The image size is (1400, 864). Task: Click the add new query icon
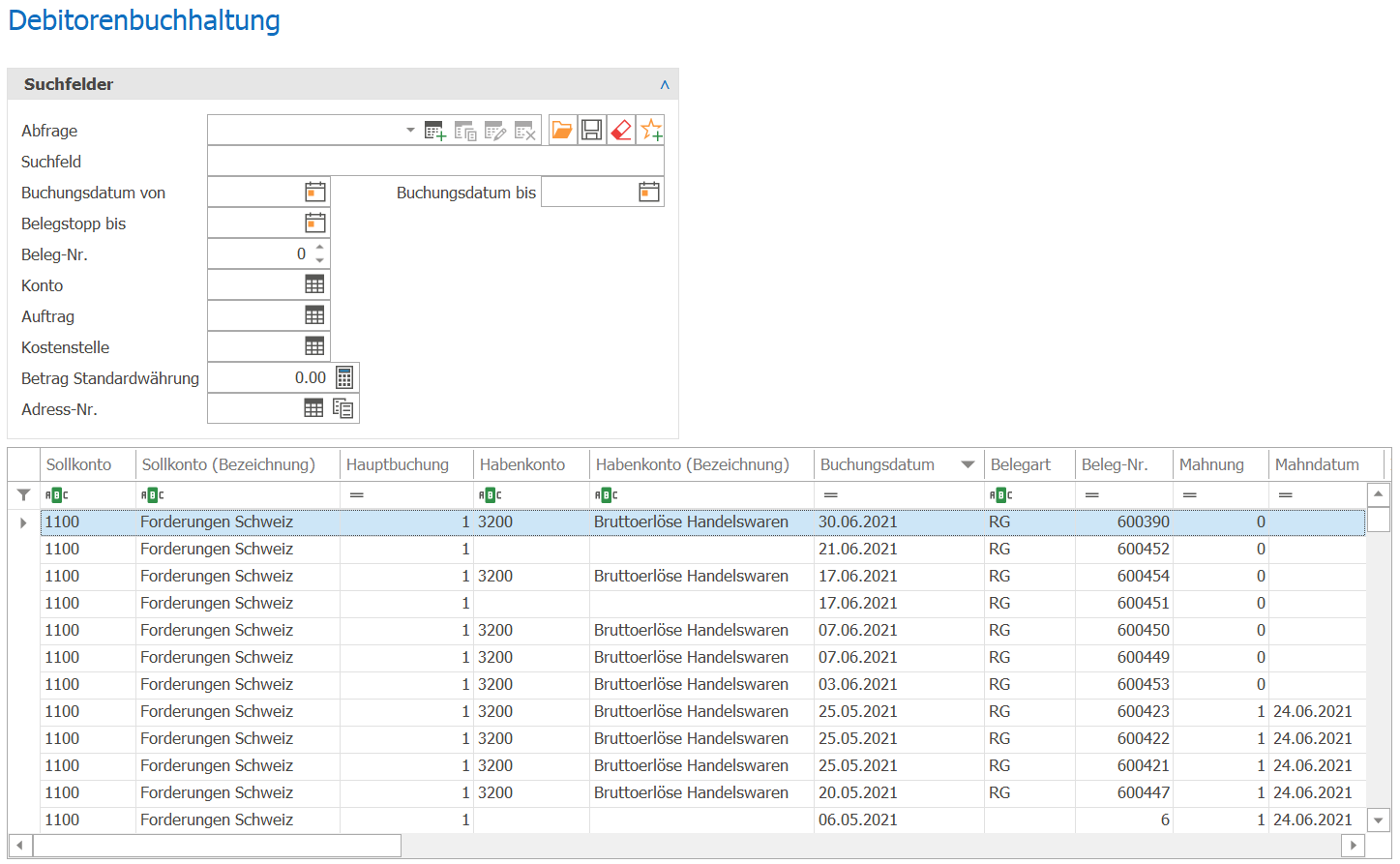pos(434,131)
